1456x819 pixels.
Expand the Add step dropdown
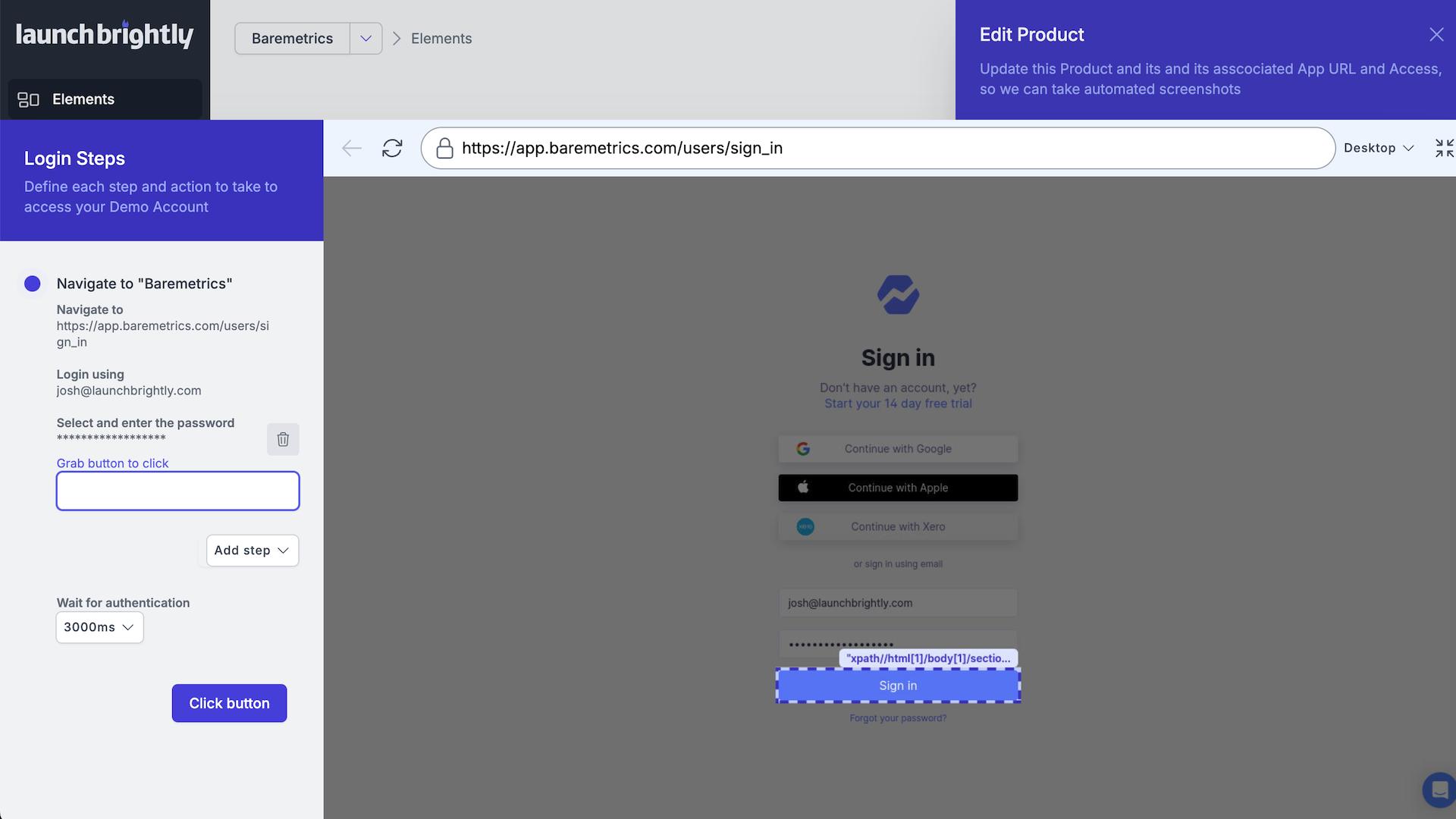coord(252,551)
